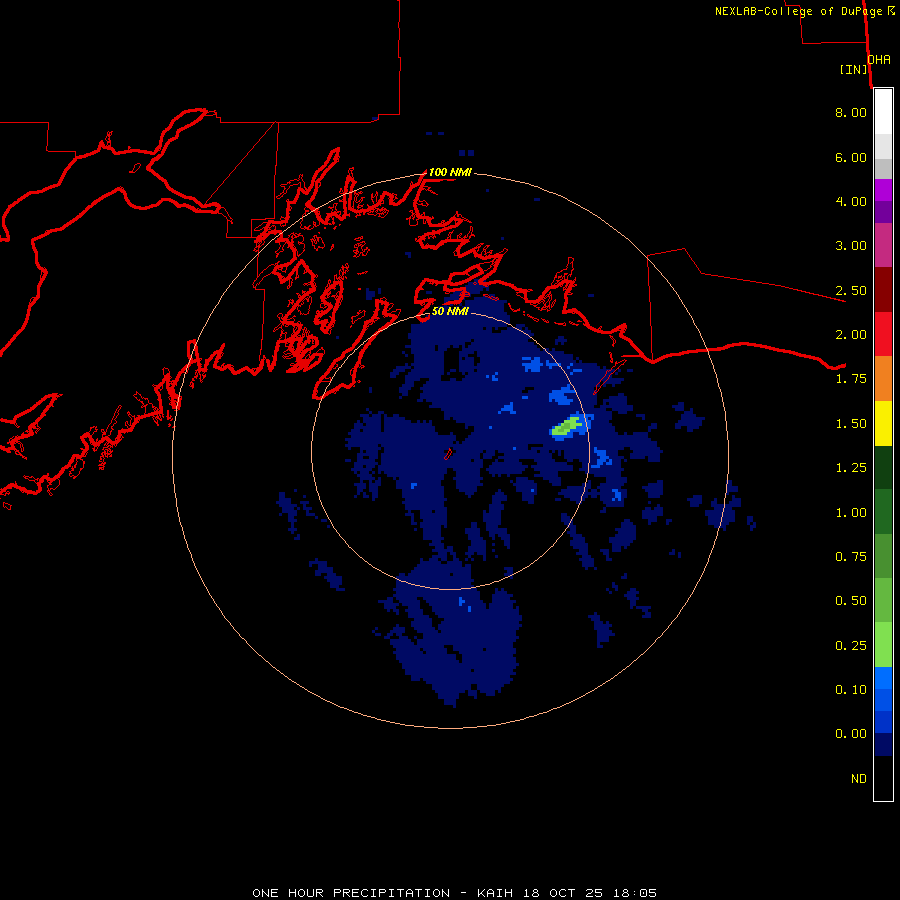Click the 8.00 legend value
900x900 pixels.
(x=851, y=112)
